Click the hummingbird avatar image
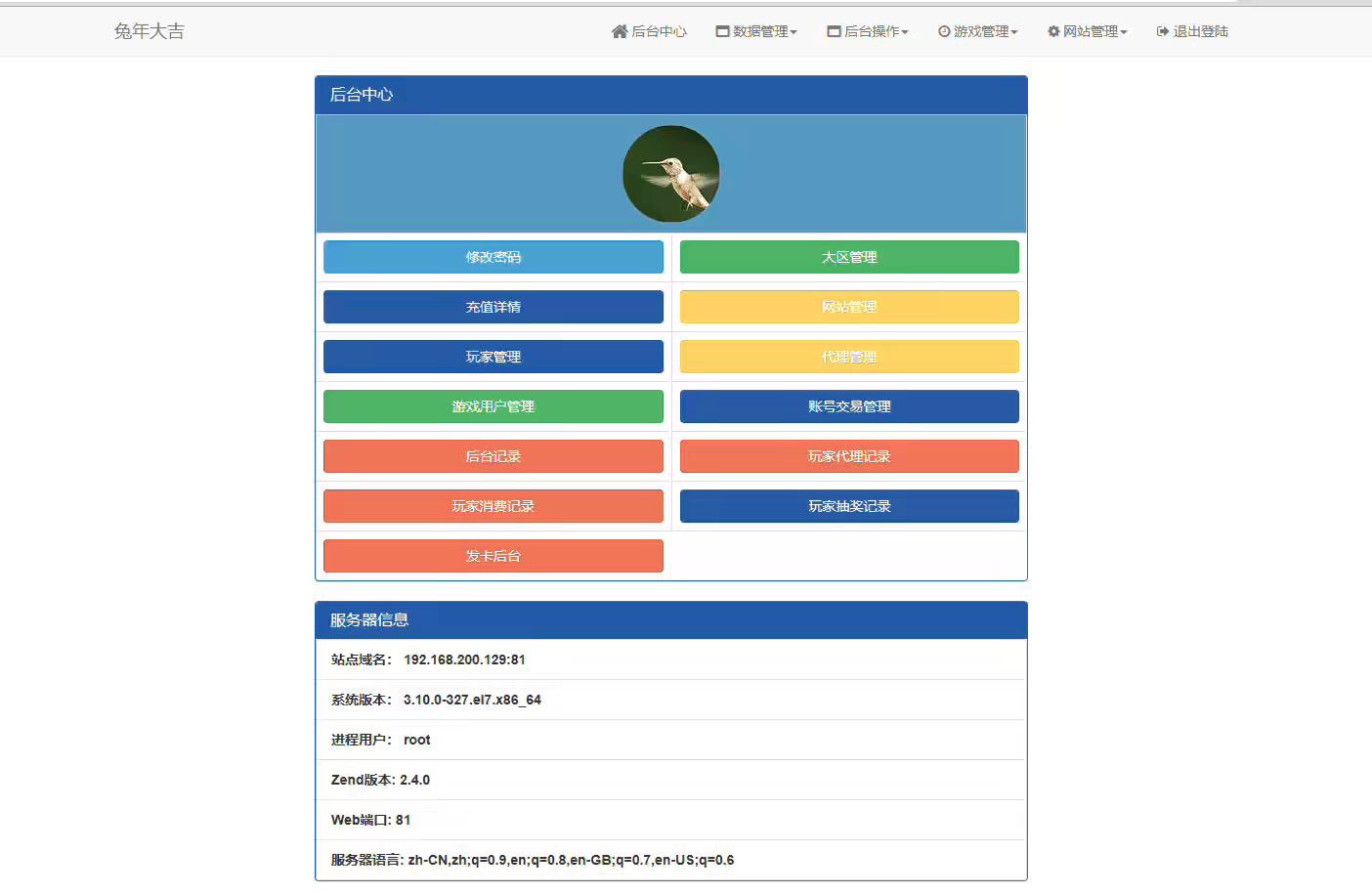This screenshot has height=893, width=1372. [x=671, y=174]
